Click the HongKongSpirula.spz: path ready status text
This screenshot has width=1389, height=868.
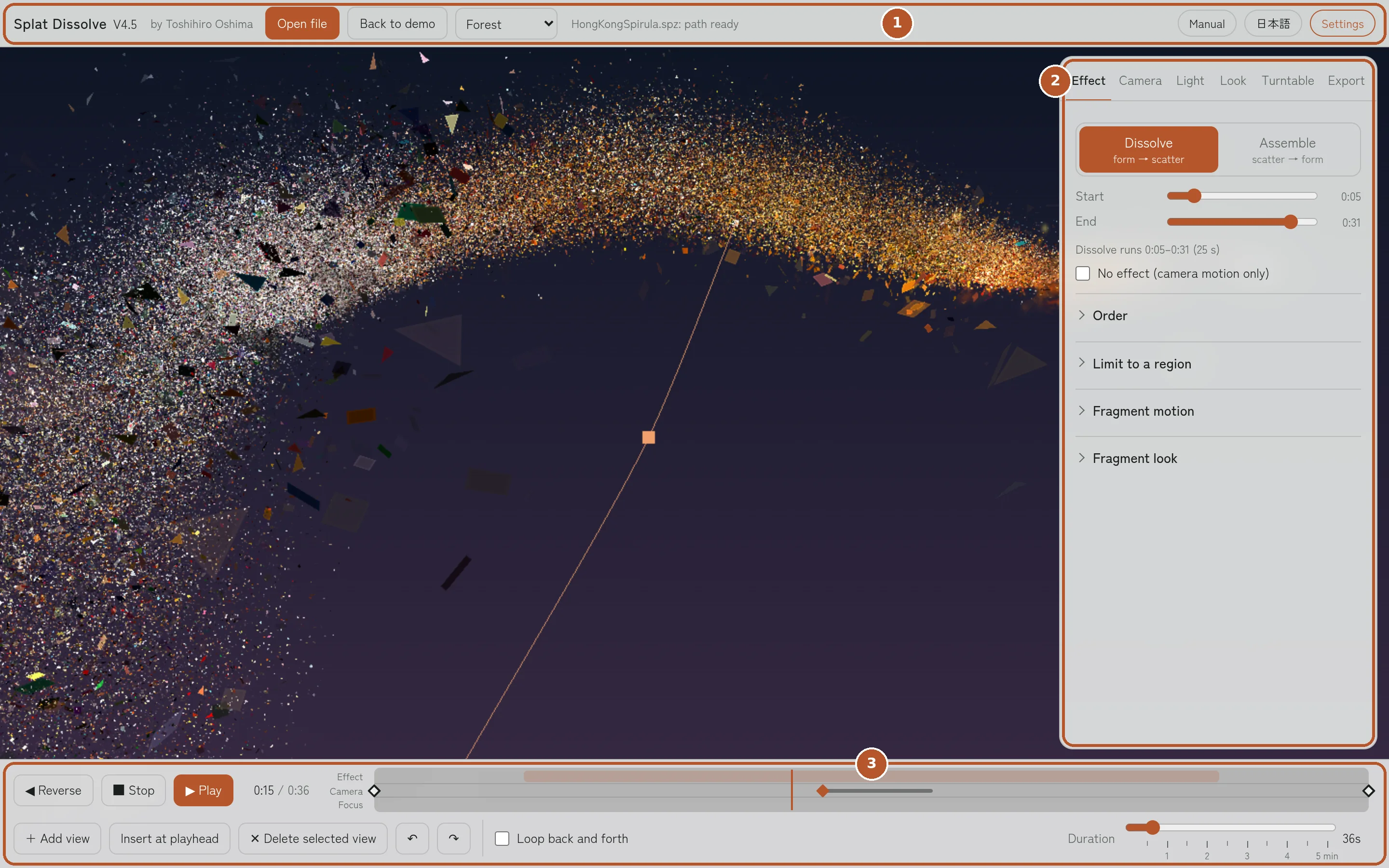(x=654, y=24)
